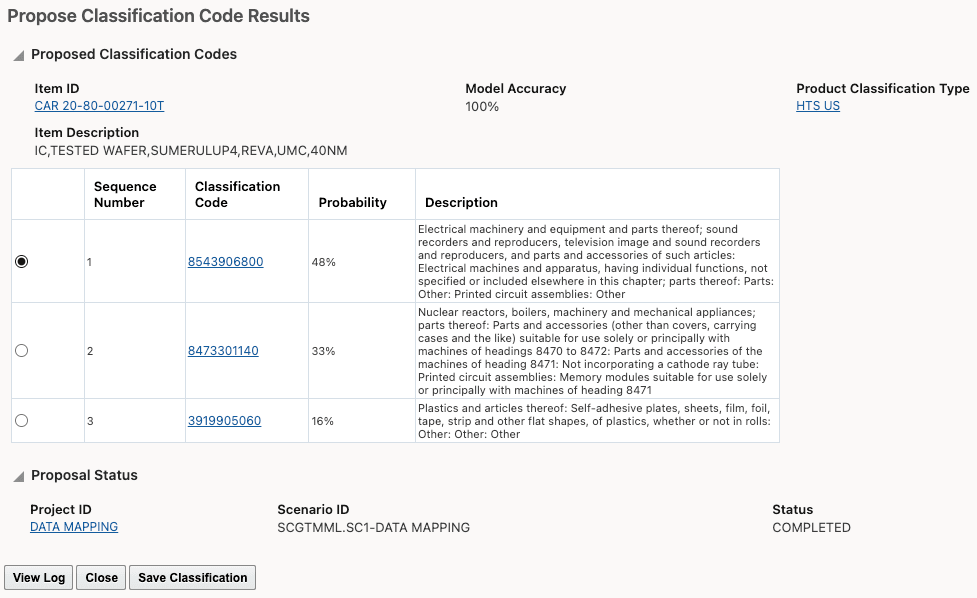Click the 48% probability cell
Viewport: 977px width, 598px height.
pos(362,262)
